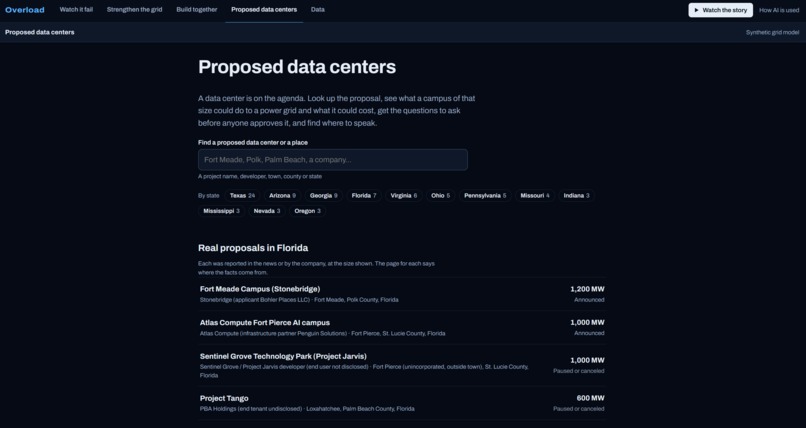
Task: Open Atlas Compute Fort Pierce AI campus
Action: click(402, 327)
